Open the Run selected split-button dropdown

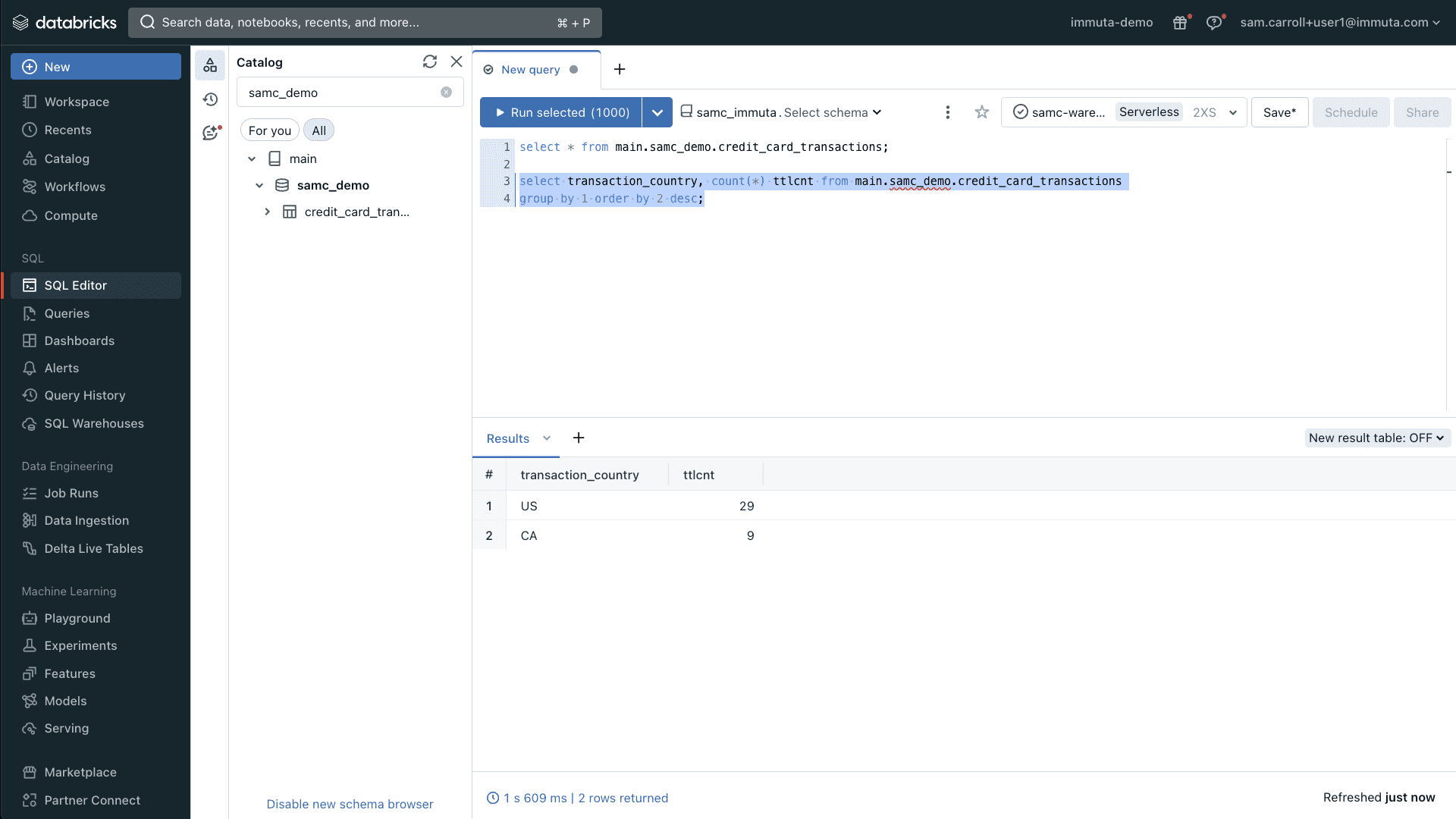coord(657,111)
